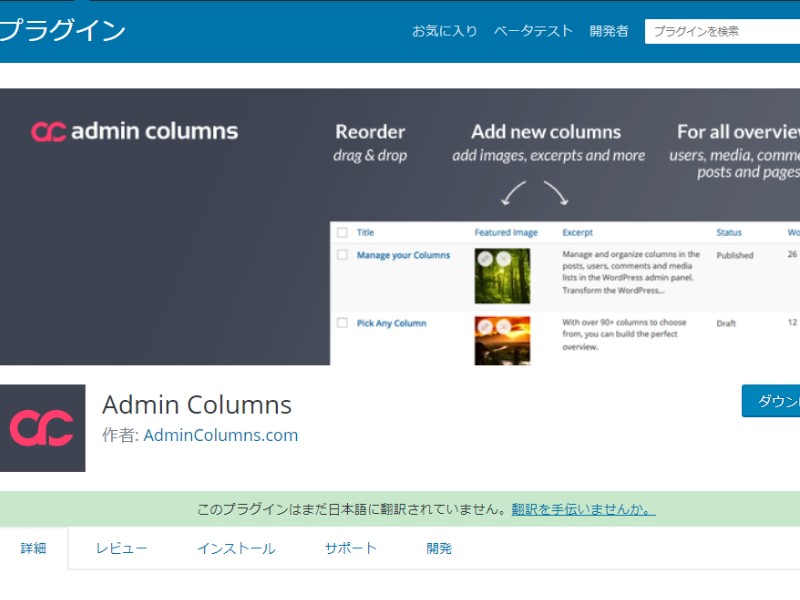Screen dimensions: 800x600
Task: Select the インストール tab
Action: 236,548
